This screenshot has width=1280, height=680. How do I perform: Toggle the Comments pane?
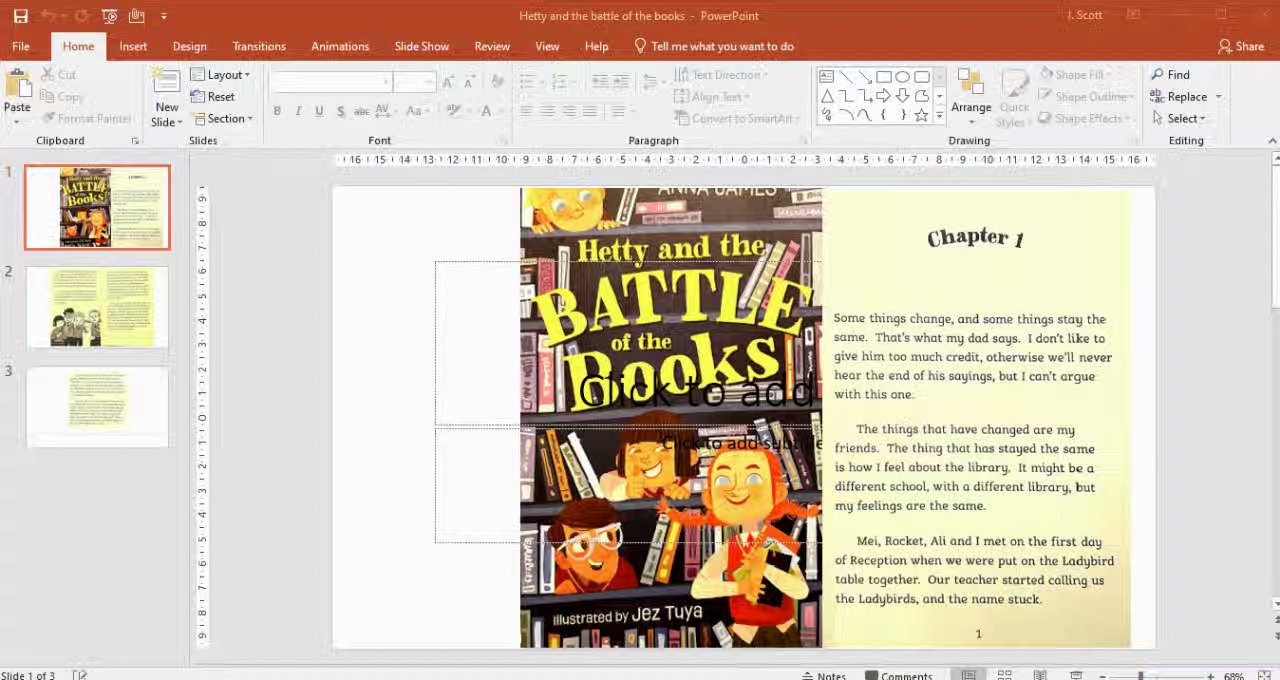click(899, 676)
